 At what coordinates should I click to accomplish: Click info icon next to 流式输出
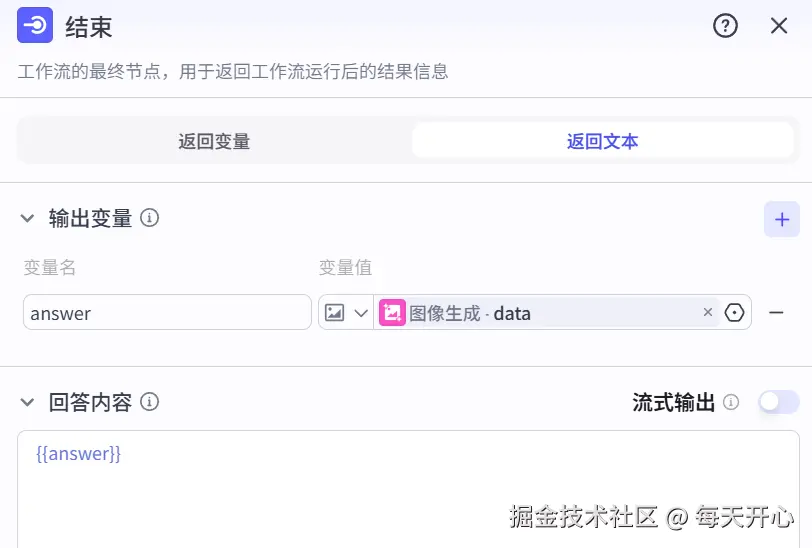point(731,402)
